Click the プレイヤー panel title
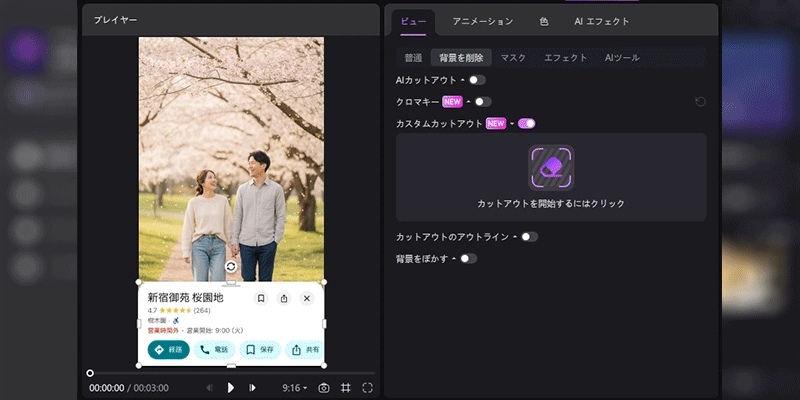The height and width of the screenshot is (400, 800). point(115,20)
